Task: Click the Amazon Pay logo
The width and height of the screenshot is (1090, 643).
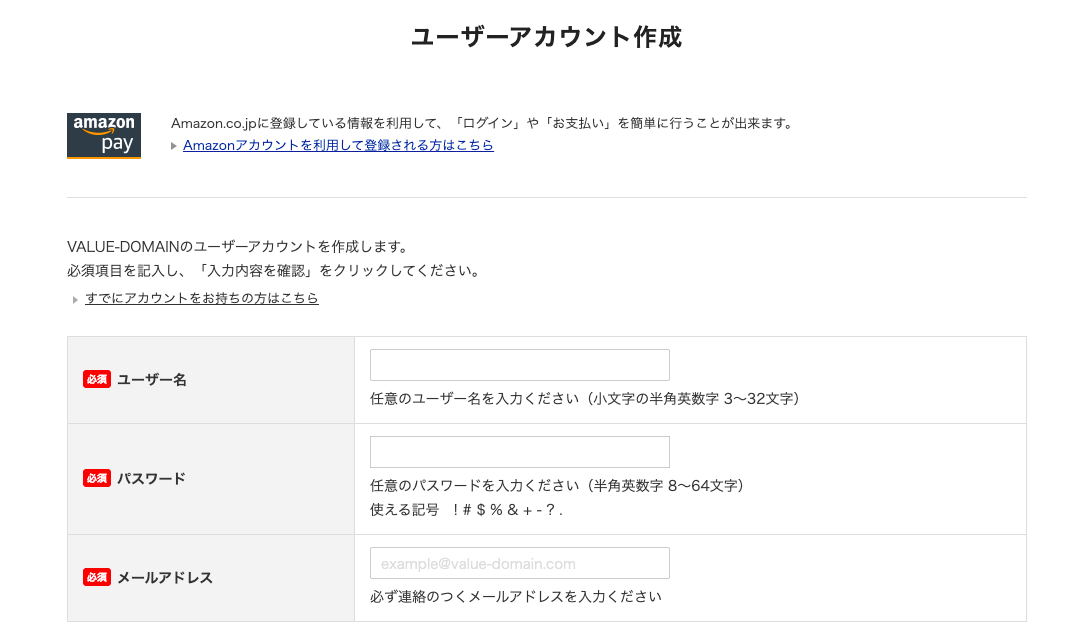Action: pos(104,135)
